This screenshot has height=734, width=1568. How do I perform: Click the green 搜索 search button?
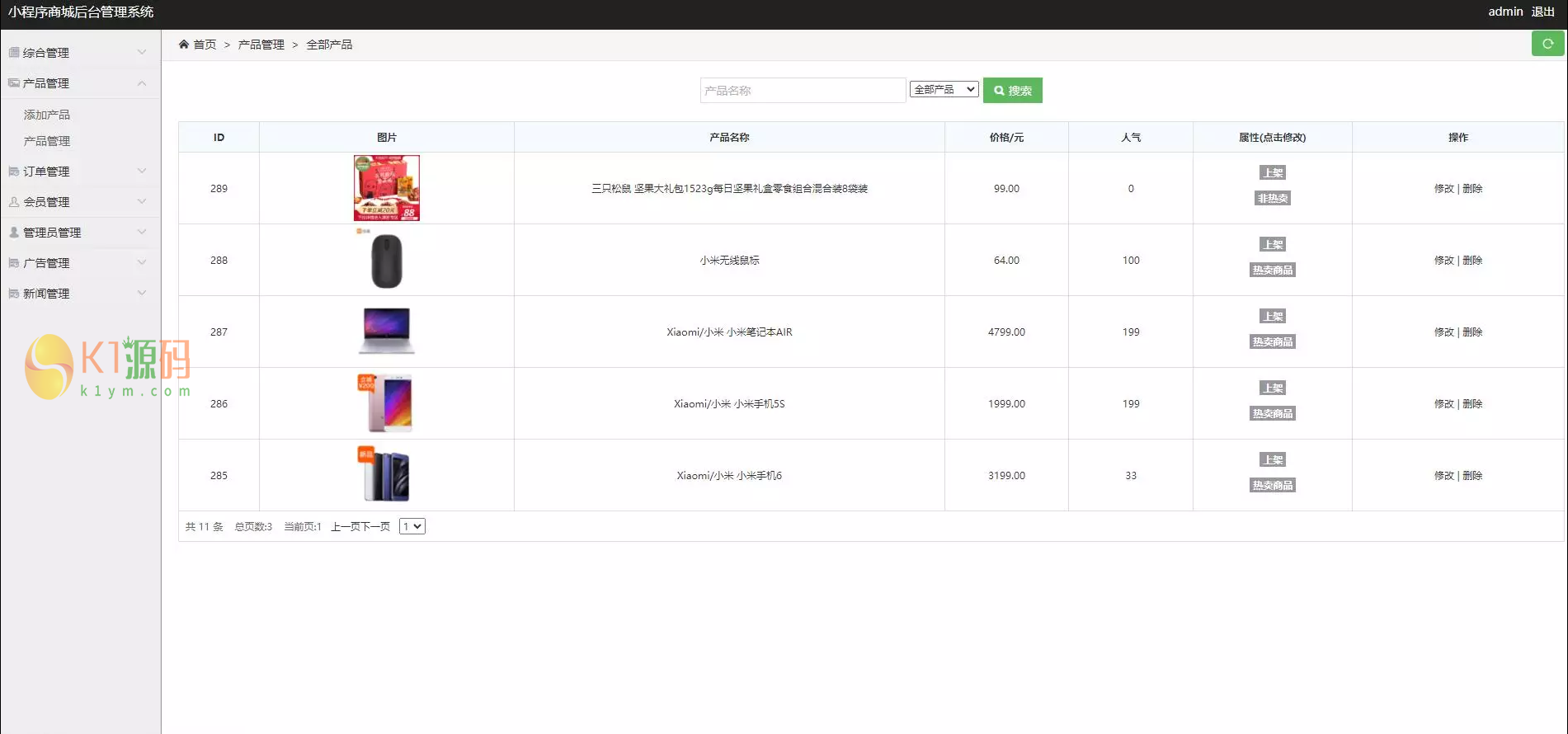point(1013,91)
